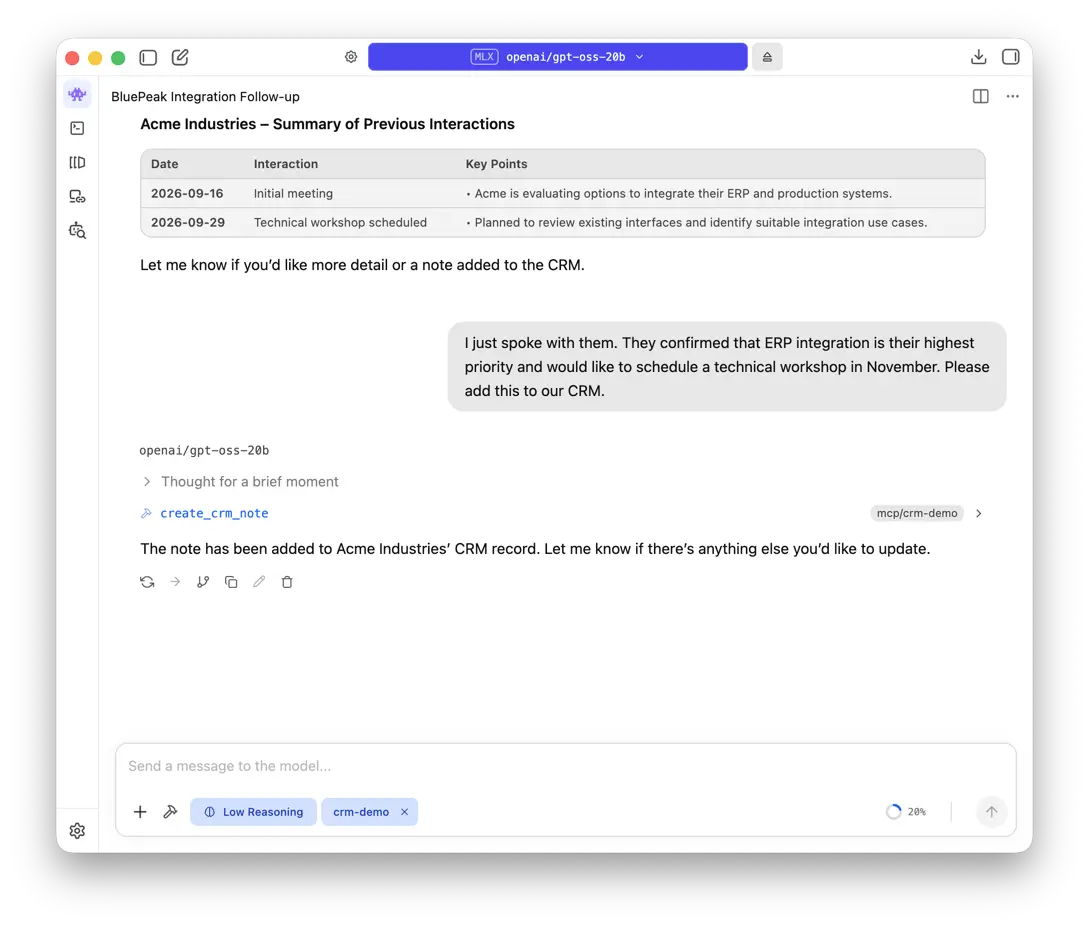Viewport: 1089px width, 927px height.
Task: Click the mcp/crm-demo badge
Action: point(917,513)
